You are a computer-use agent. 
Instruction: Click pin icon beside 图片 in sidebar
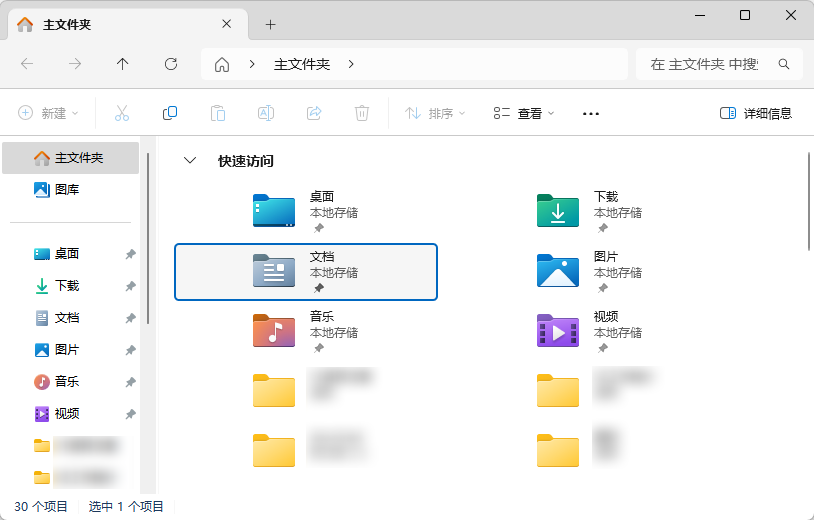[x=130, y=350]
